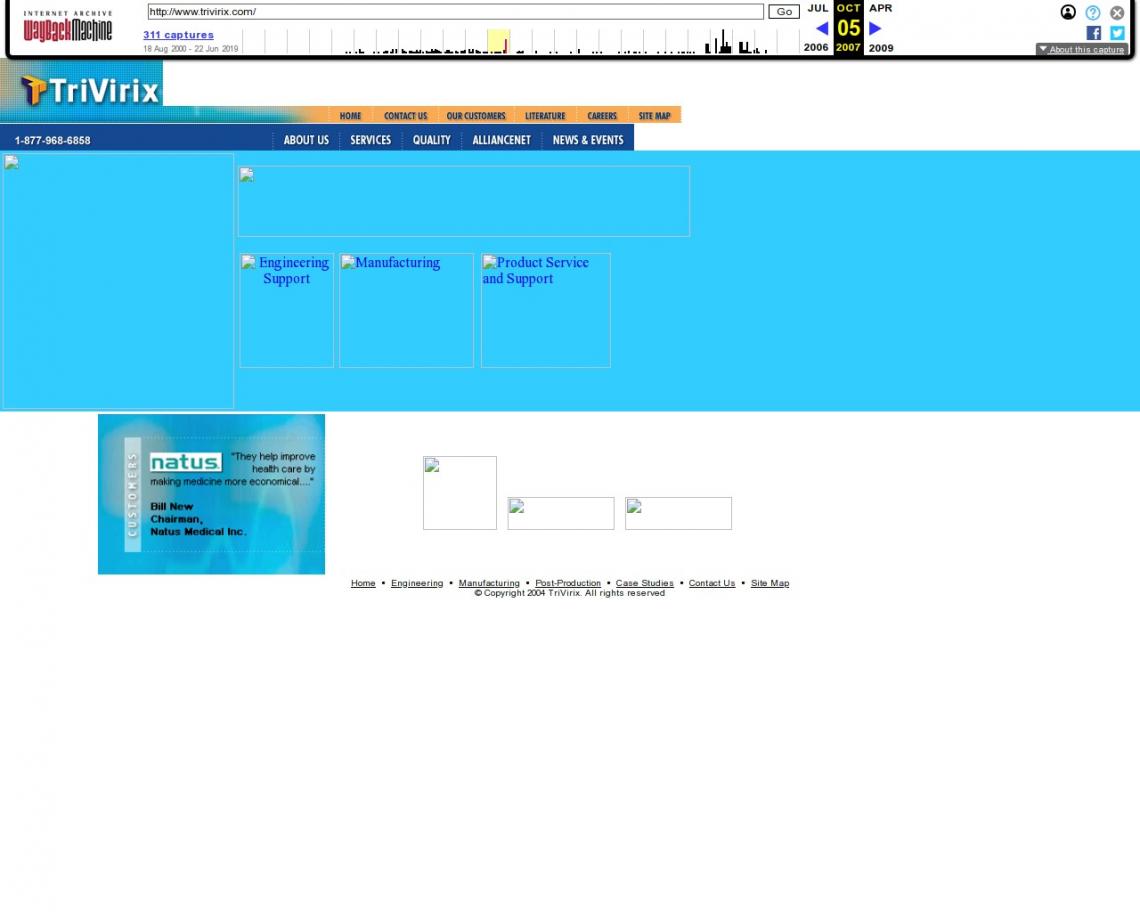Open the ABOUT US menu
Screen dimensions: 1140x912
[306, 140]
